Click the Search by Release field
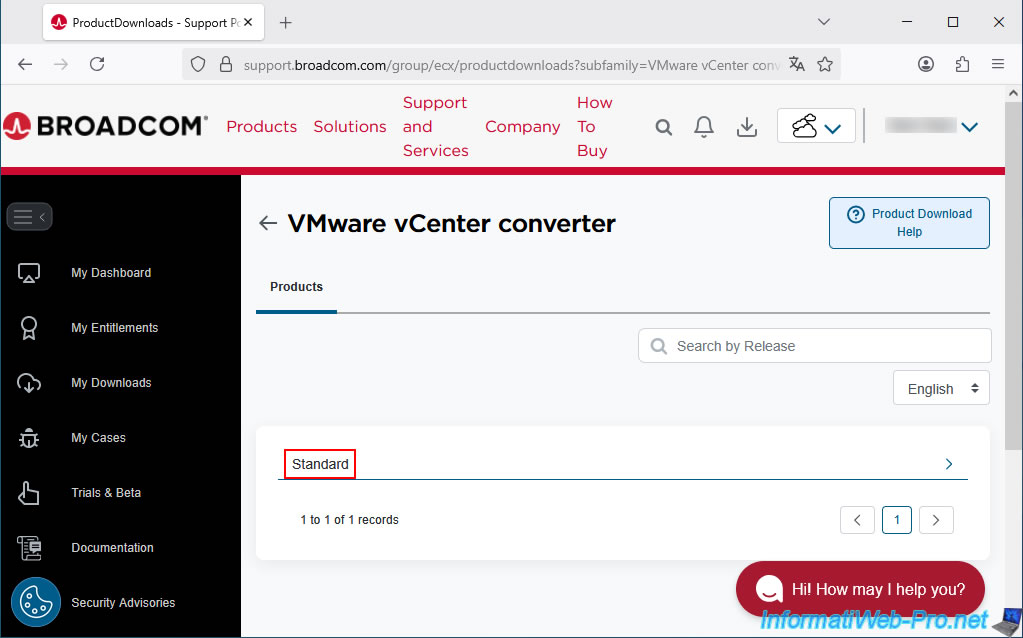Screen dimensions: 1023x638 [x=815, y=346]
